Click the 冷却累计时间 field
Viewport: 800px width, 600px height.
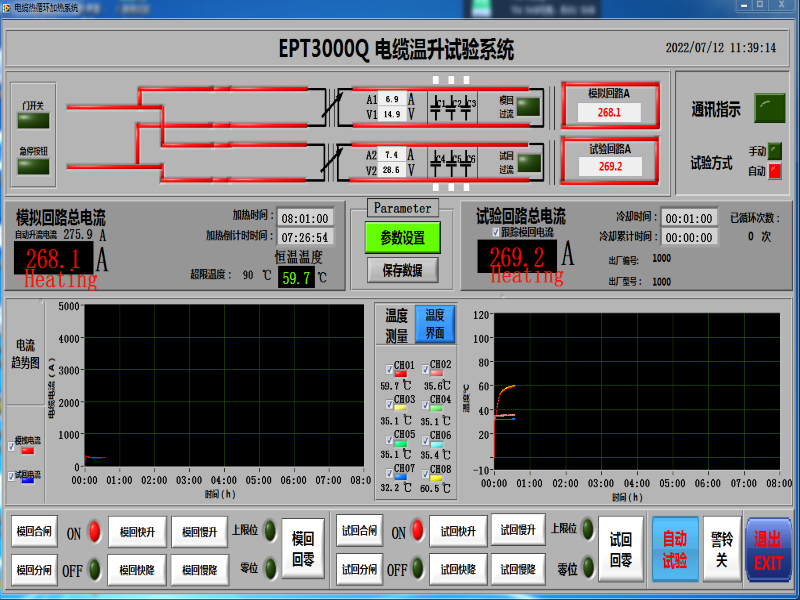click(x=689, y=237)
